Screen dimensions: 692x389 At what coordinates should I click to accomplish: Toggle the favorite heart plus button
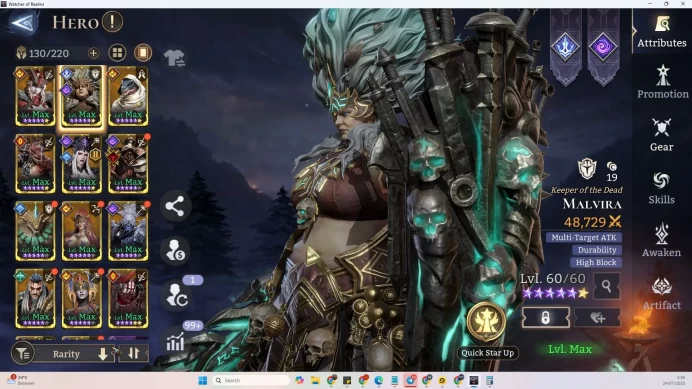[598, 317]
